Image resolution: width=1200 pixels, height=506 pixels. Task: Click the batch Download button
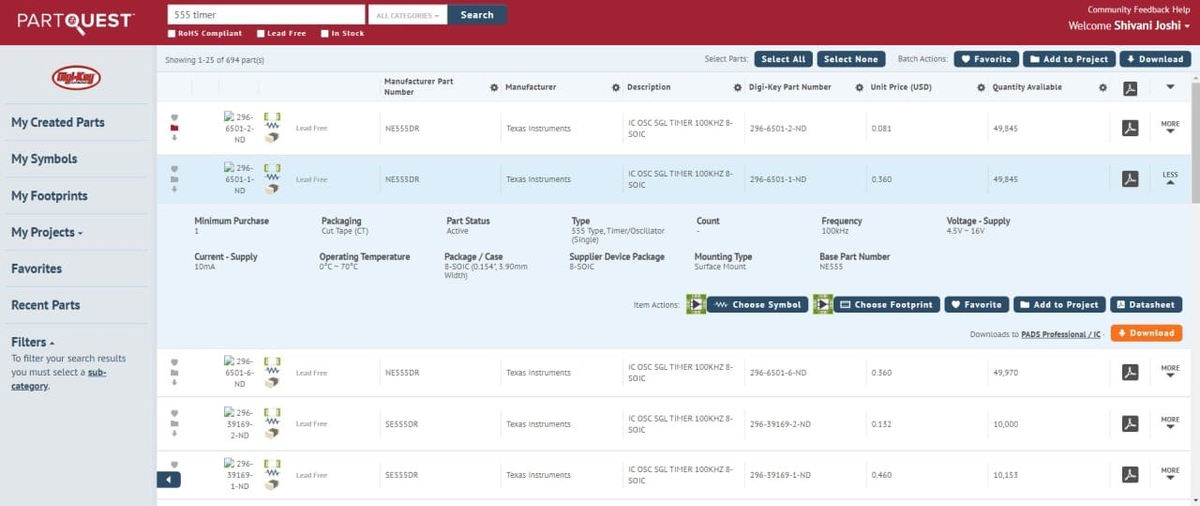(x=1155, y=59)
